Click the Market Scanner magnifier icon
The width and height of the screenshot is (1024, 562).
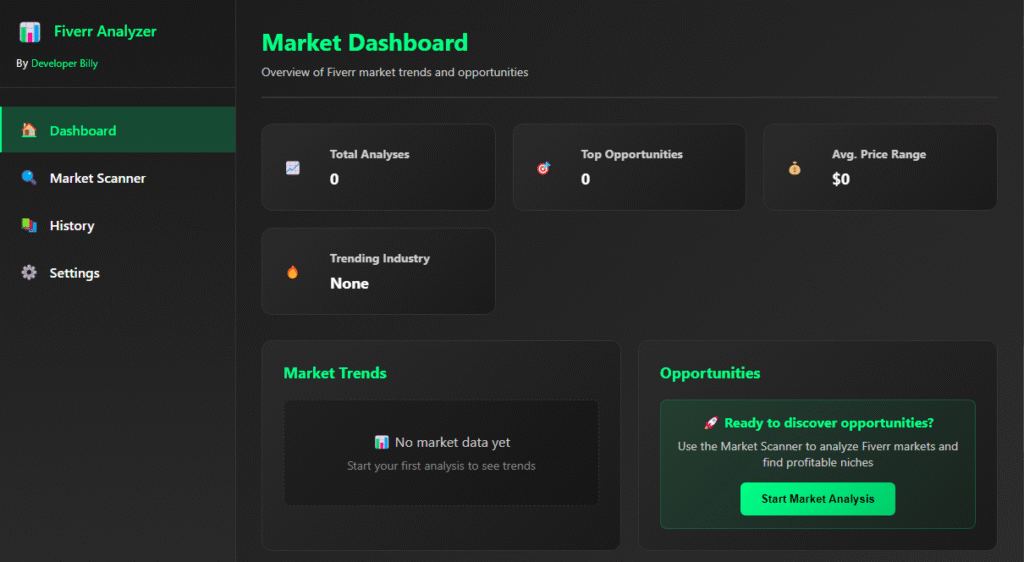click(29, 178)
